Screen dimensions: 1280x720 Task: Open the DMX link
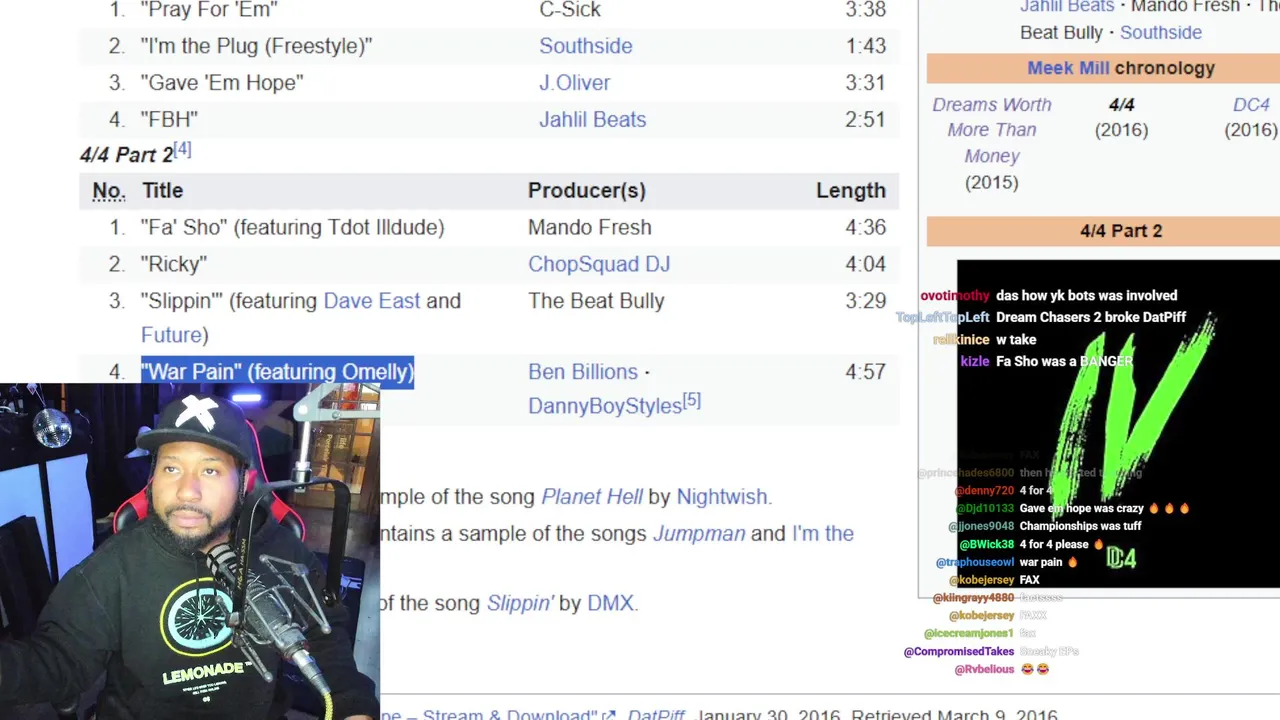[610, 604]
